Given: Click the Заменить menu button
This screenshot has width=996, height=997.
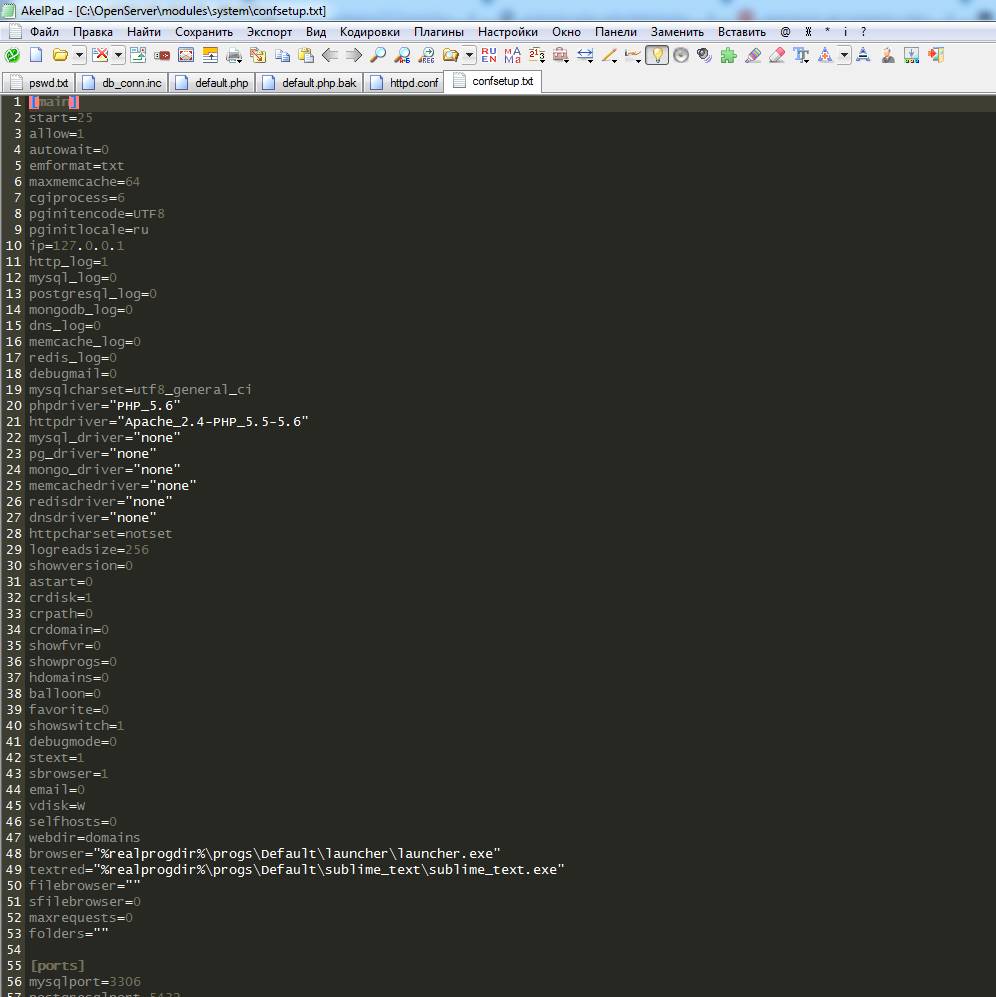Looking at the screenshot, I should [677, 32].
